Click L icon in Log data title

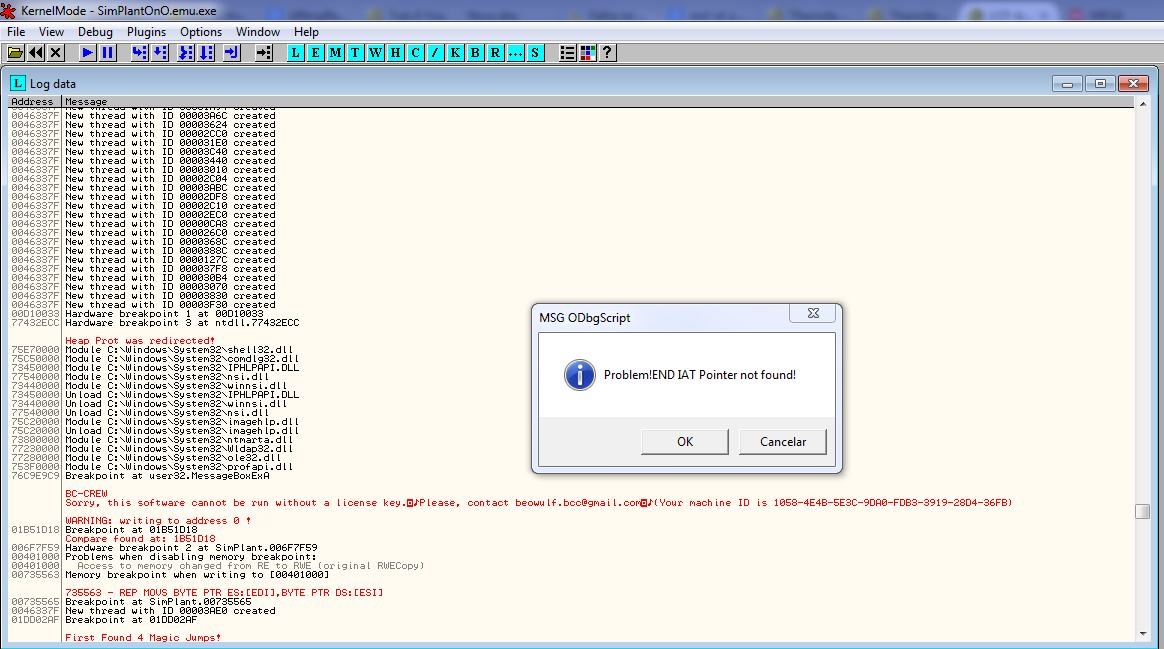18,83
